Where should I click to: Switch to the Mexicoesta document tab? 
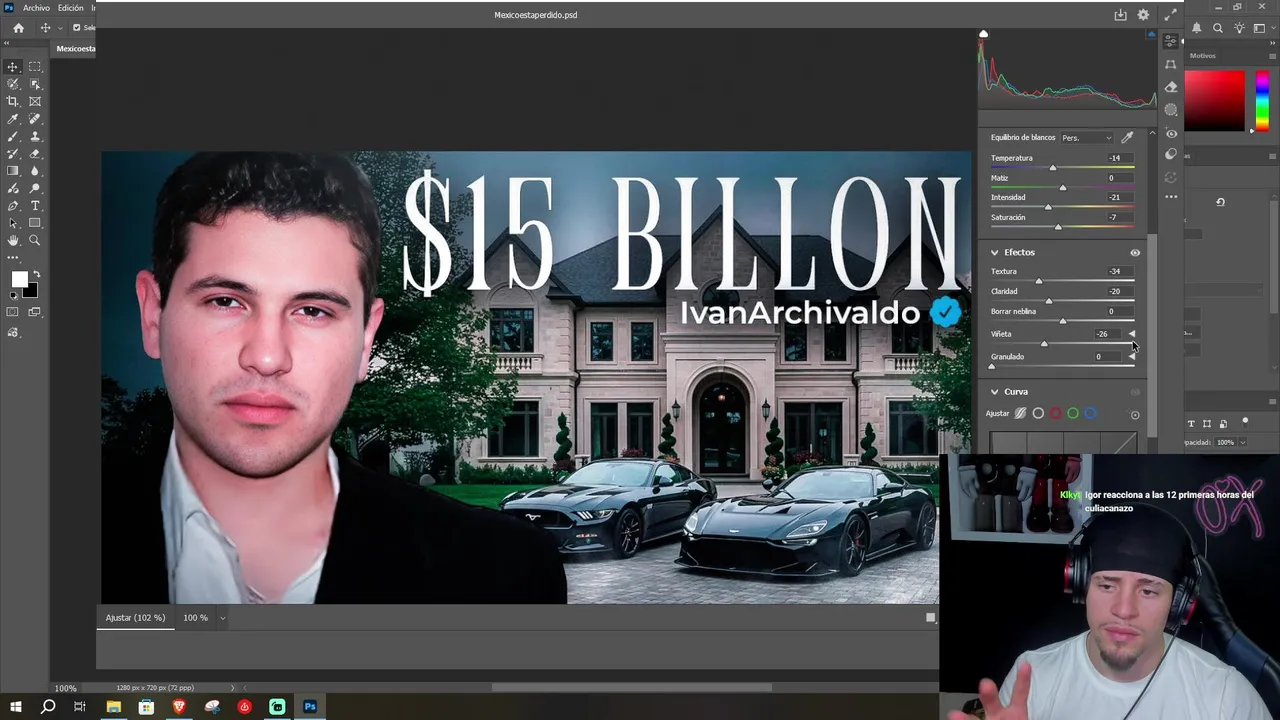[x=75, y=49]
